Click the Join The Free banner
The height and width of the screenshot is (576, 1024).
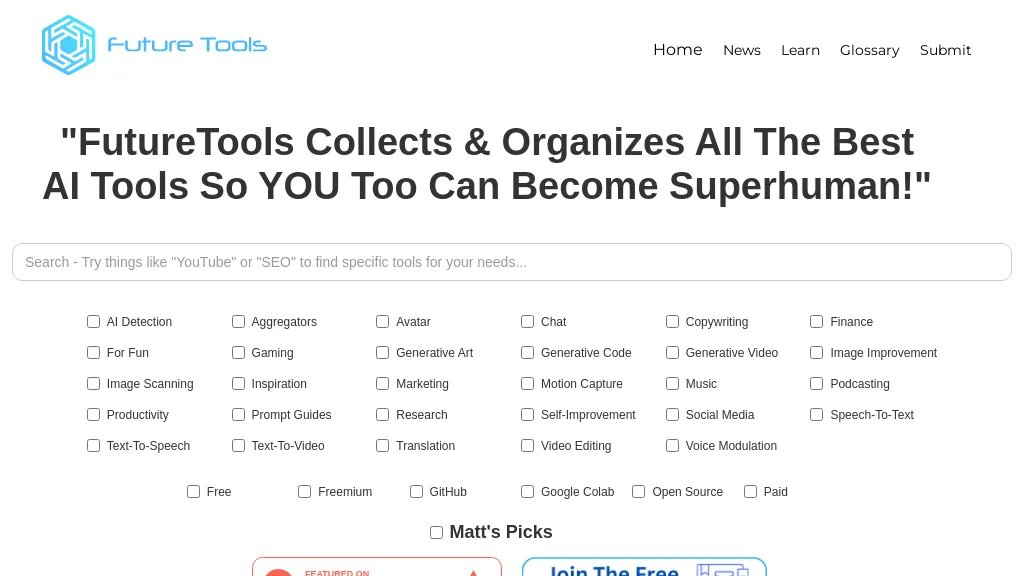pyautogui.click(x=644, y=567)
